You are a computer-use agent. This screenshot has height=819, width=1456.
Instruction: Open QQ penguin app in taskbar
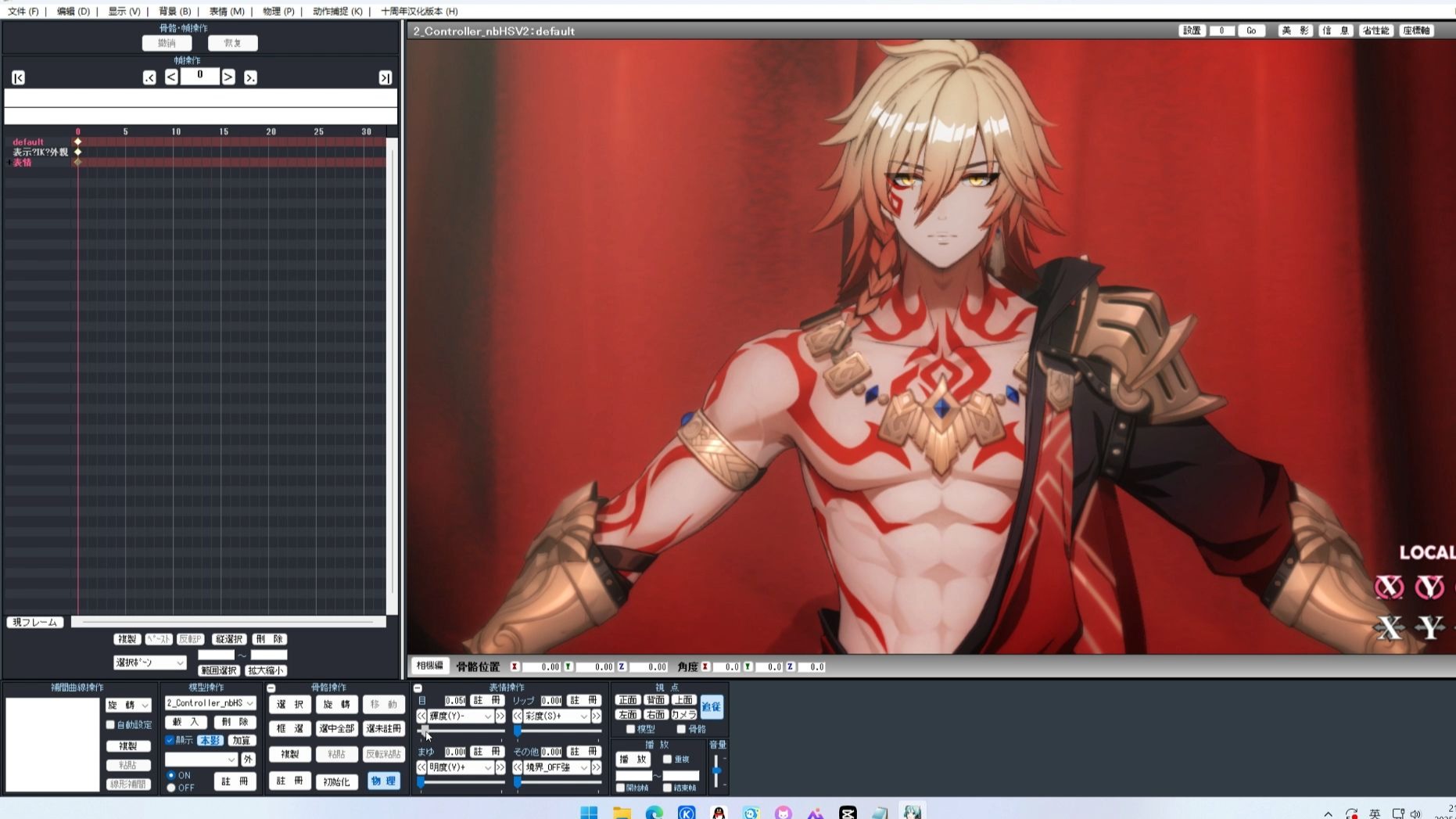point(719,813)
